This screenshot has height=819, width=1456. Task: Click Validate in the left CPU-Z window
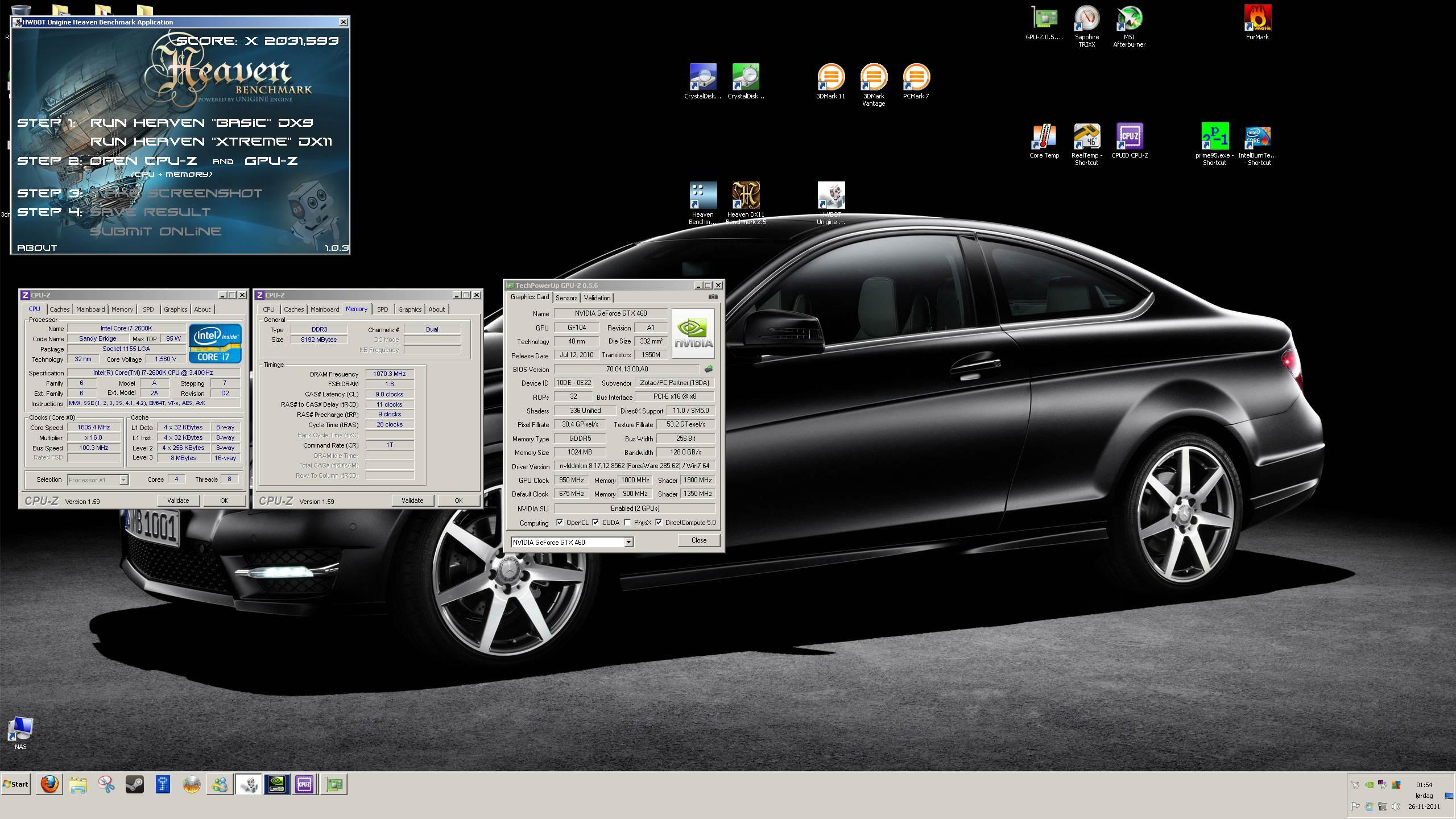click(178, 500)
